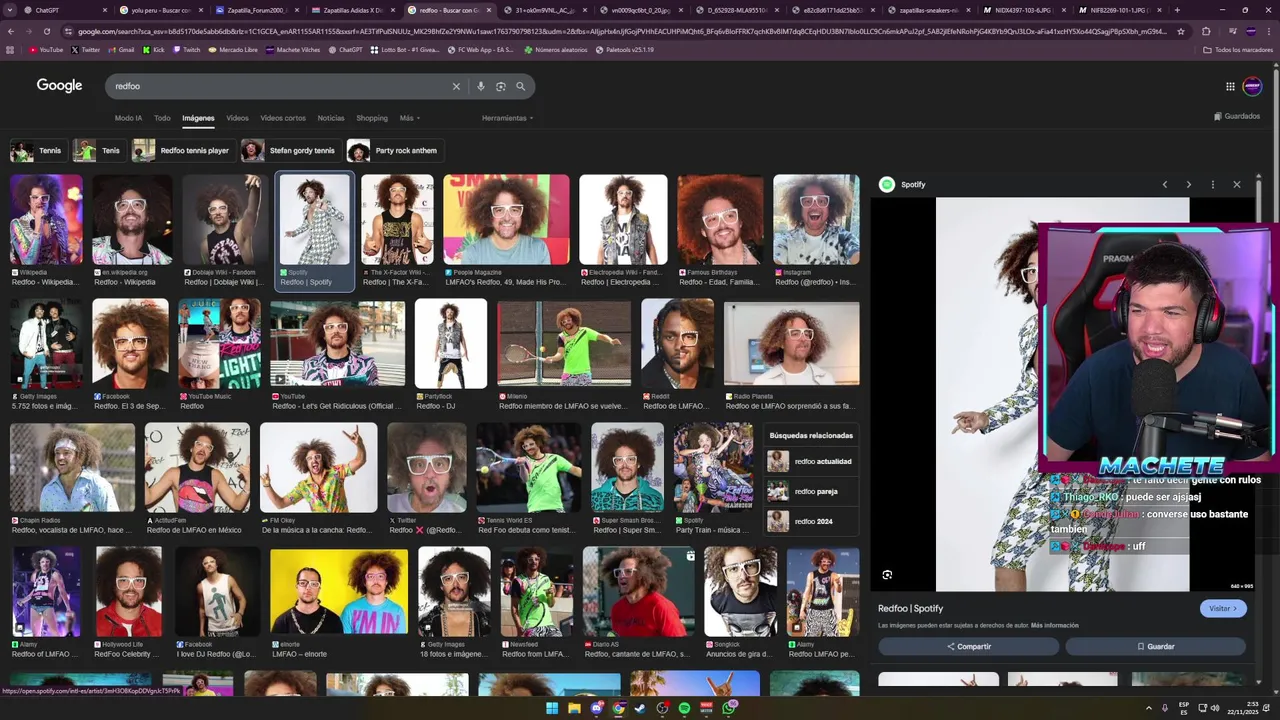Switch to the Videos tab

(x=237, y=118)
